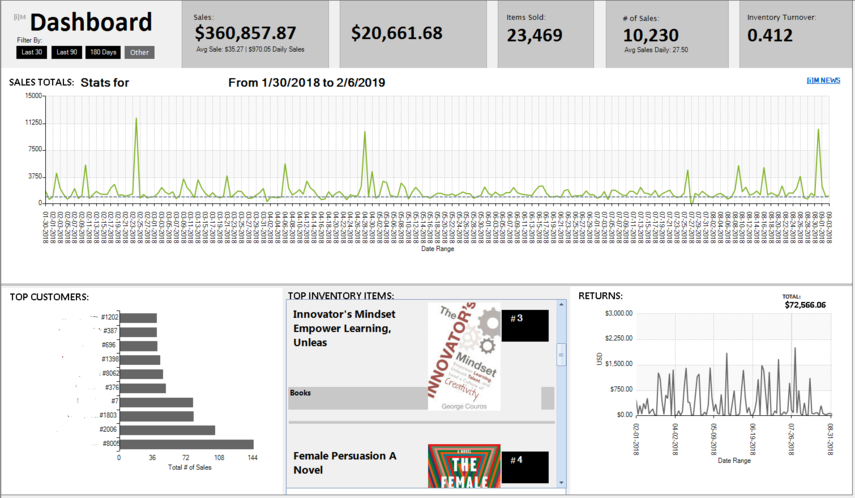Click the Items Sold 23,469 tile
This screenshot has height=498, width=855.
(x=545, y=34)
